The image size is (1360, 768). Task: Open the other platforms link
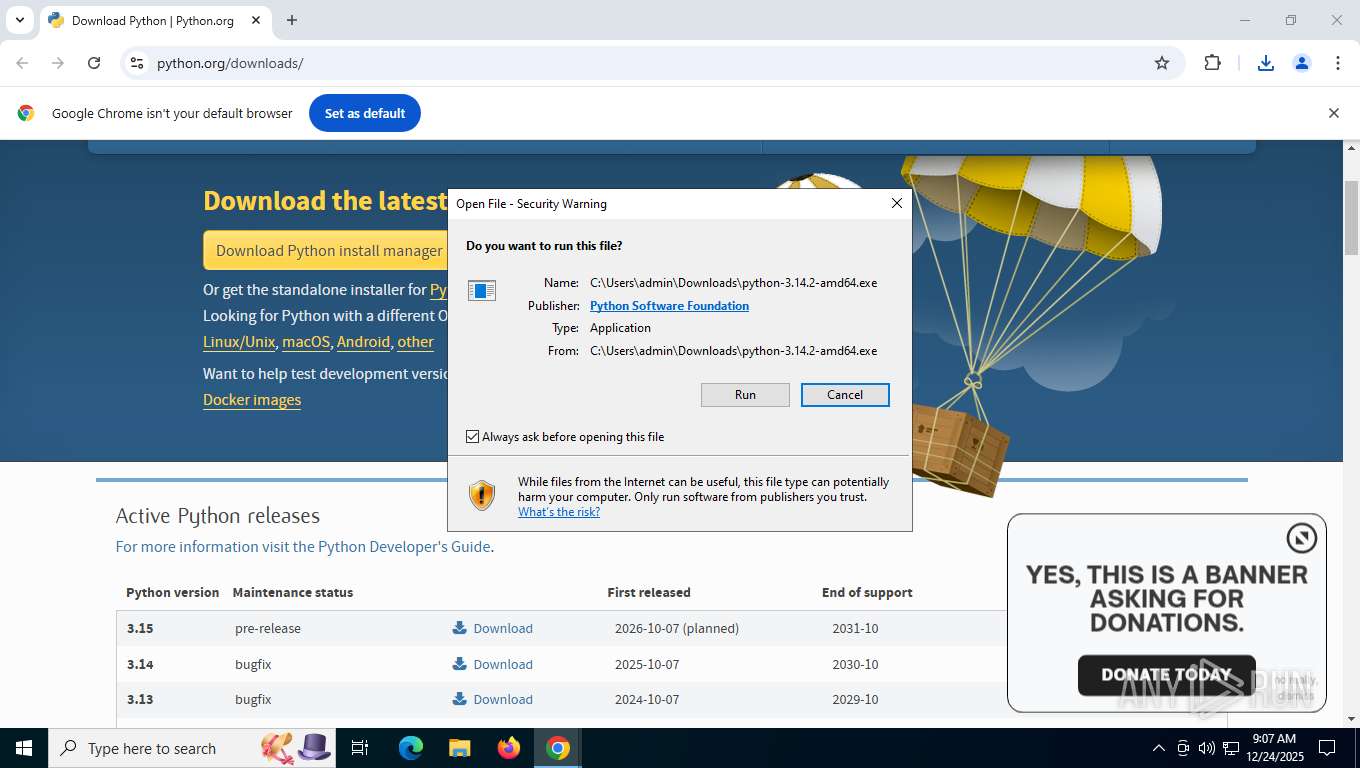point(415,342)
